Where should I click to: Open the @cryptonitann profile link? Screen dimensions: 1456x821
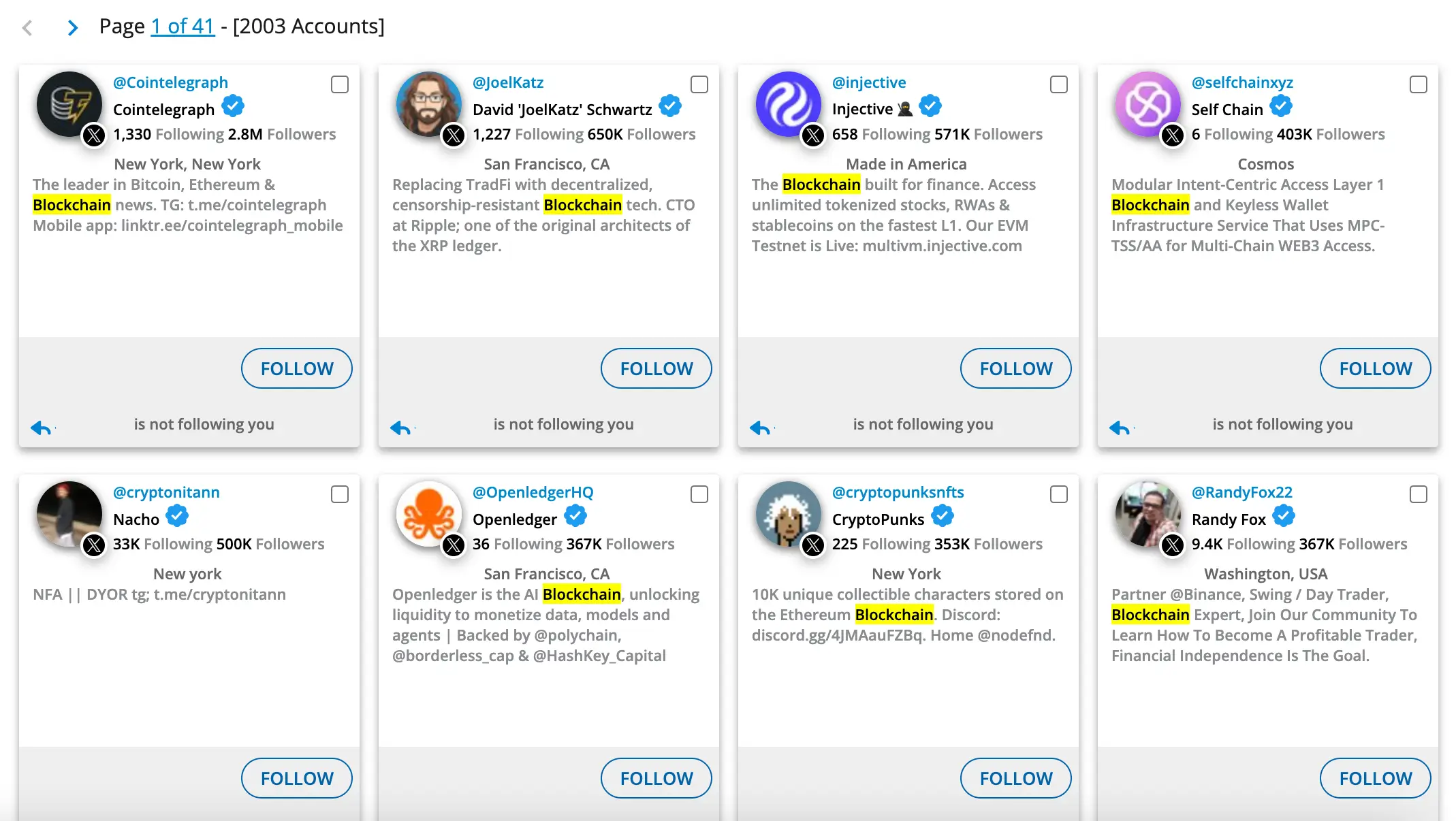coord(166,492)
